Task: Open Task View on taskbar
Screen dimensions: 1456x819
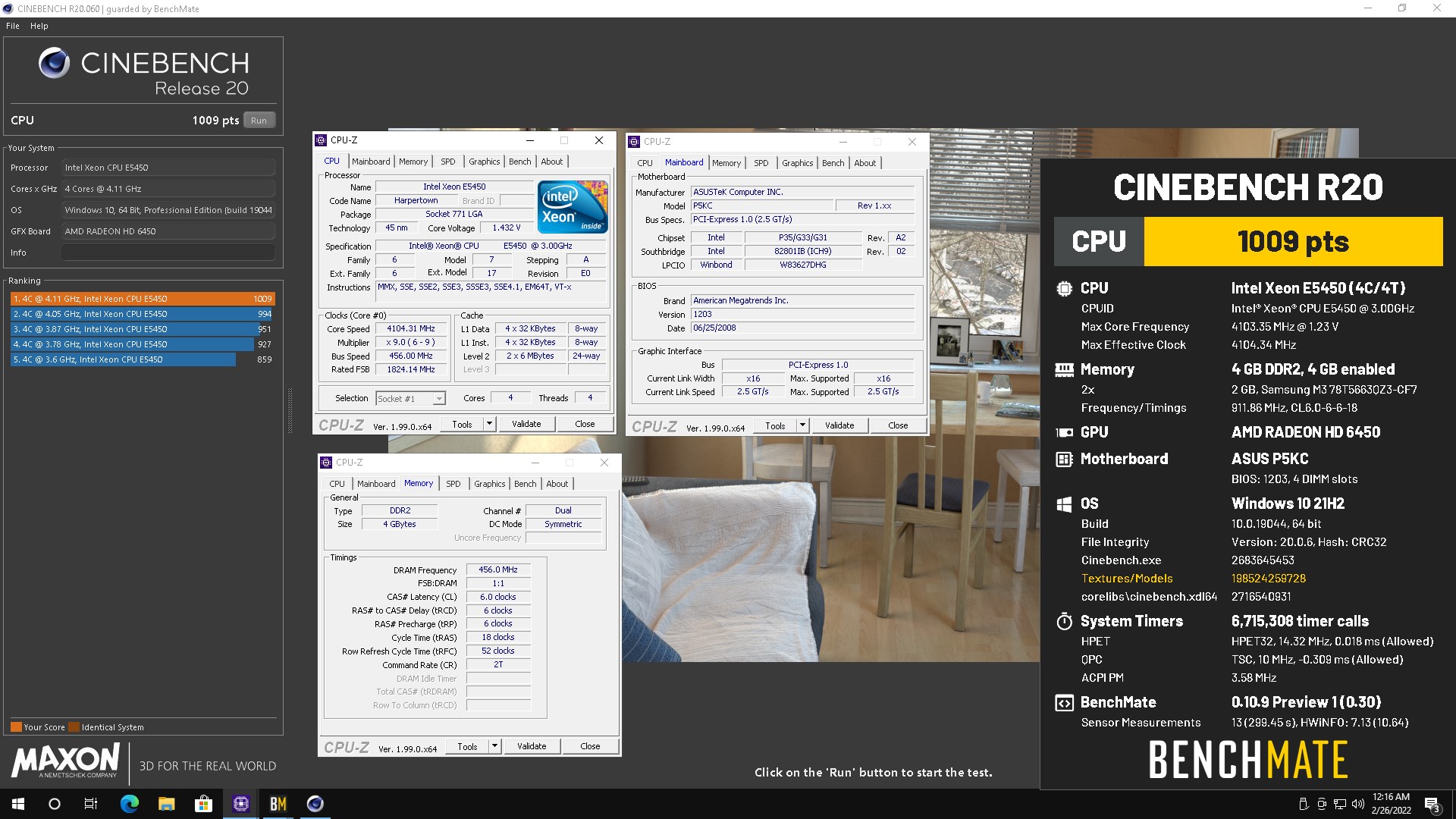Action: [91, 804]
